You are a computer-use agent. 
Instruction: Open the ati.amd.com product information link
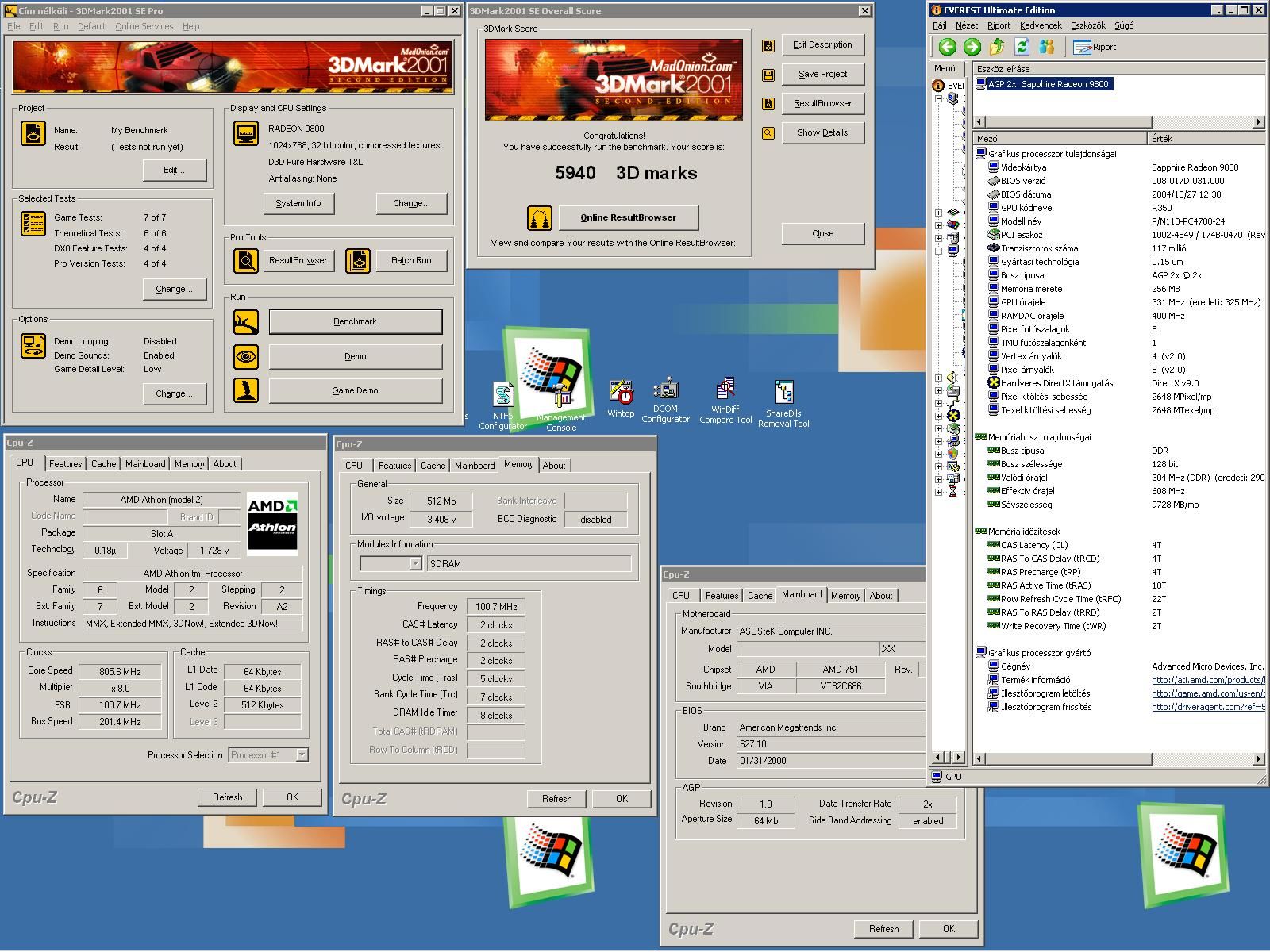(x=1206, y=680)
